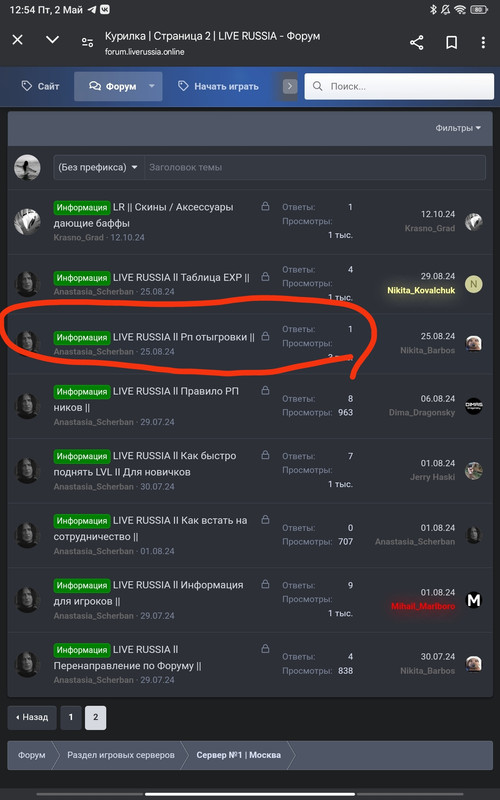
Task: Open the Сайт navigation tab
Action: click(x=40, y=86)
